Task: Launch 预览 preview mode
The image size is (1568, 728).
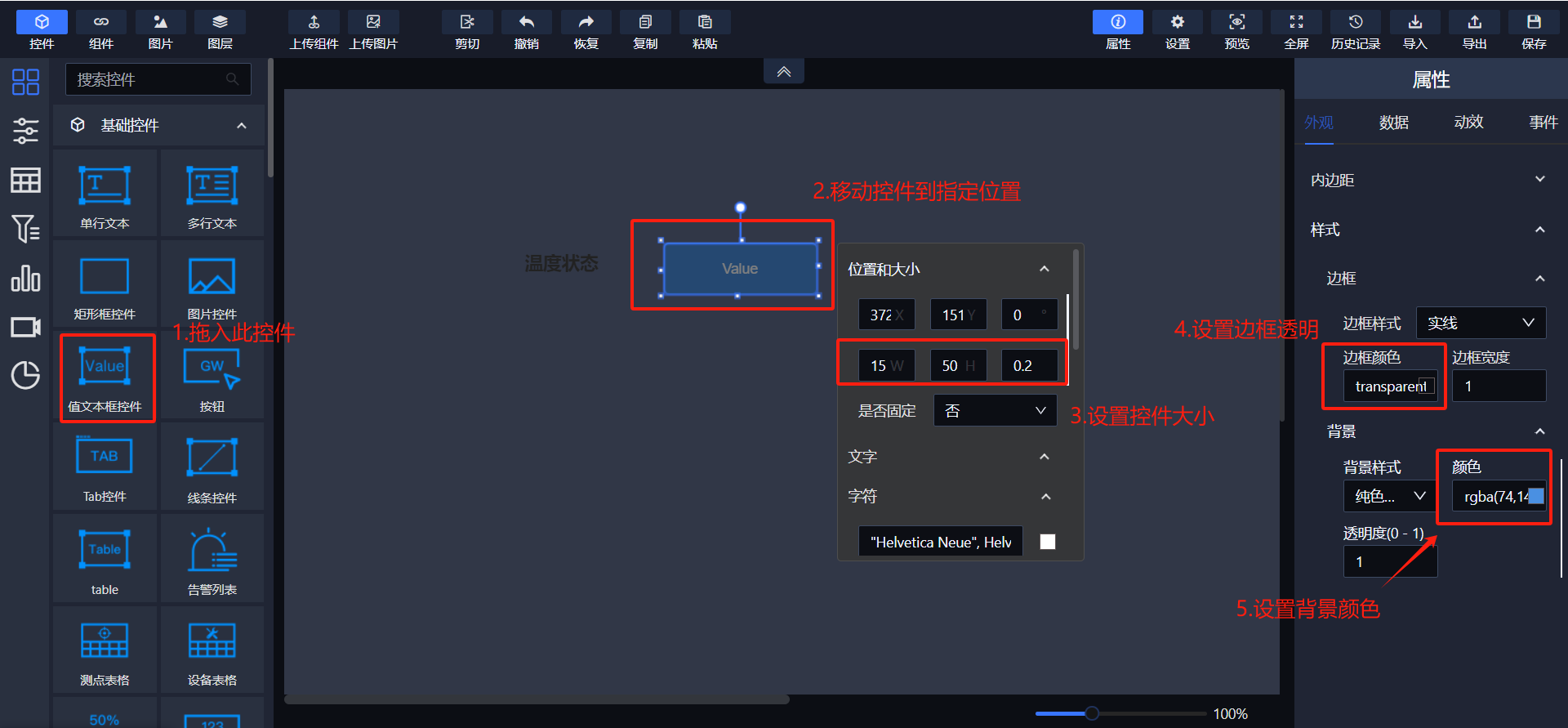Action: click(1237, 31)
